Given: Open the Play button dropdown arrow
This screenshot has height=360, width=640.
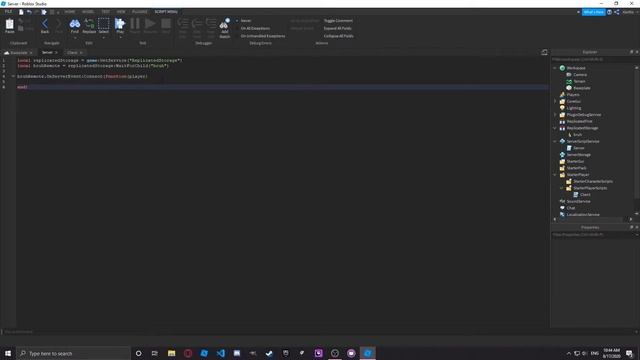Looking at the screenshot, I should click(120, 38).
